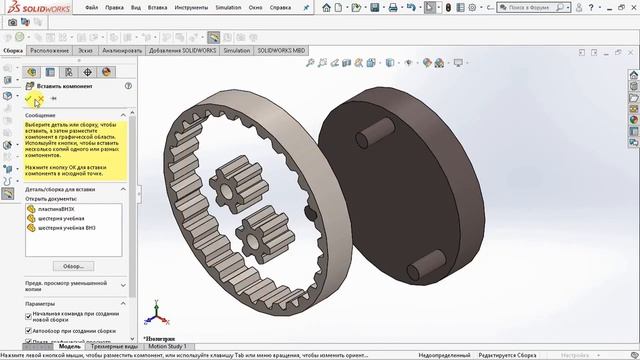Open the Options gear icon
The image size is (640, 360).
[472, 7]
